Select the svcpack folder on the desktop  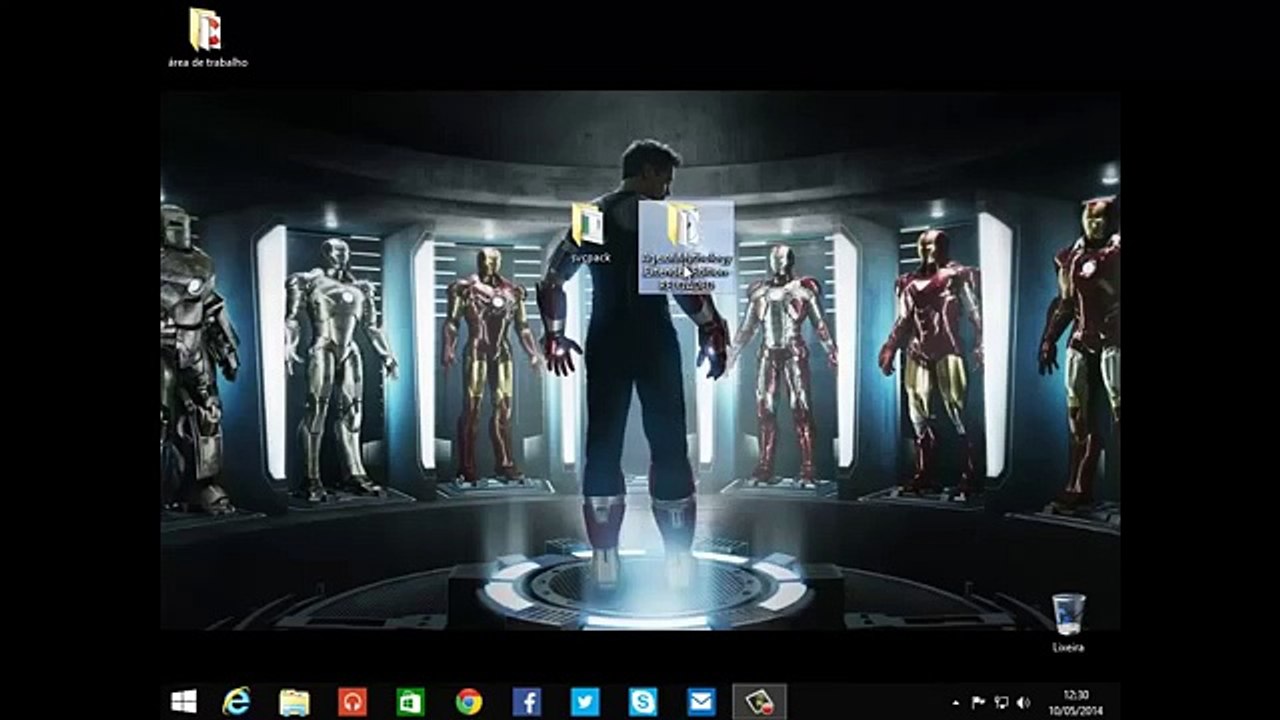(x=590, y=235)
